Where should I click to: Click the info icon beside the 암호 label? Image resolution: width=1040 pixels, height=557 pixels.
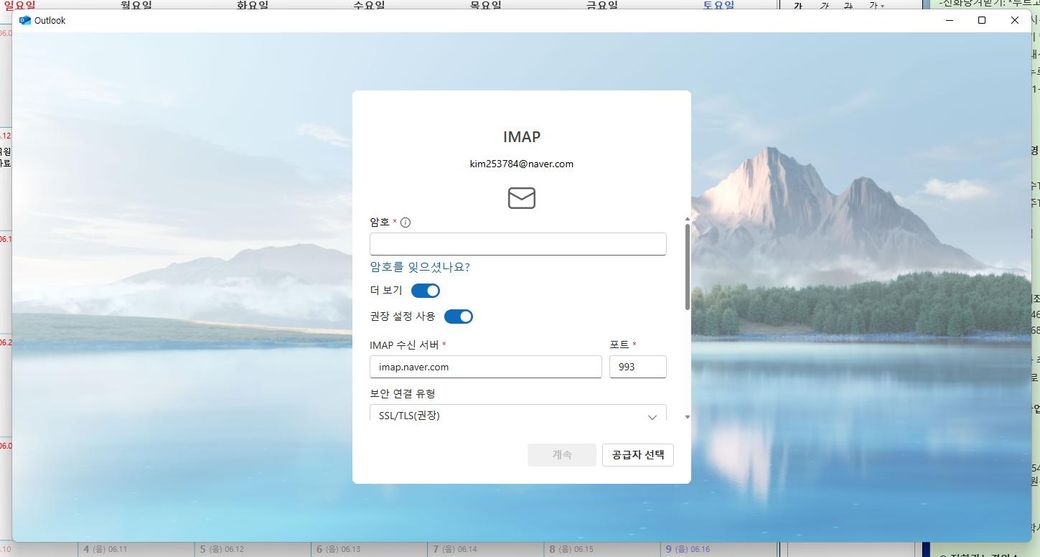[x=406, y=223]
